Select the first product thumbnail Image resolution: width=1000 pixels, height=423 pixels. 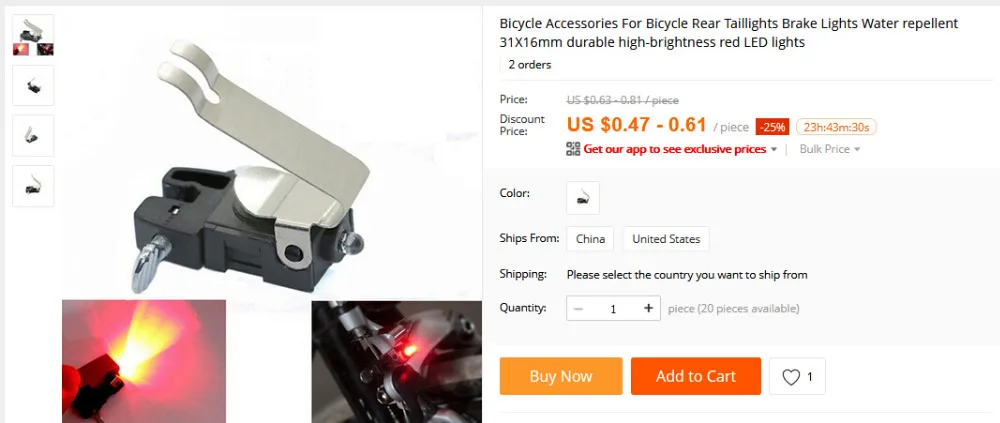point(33,35)
